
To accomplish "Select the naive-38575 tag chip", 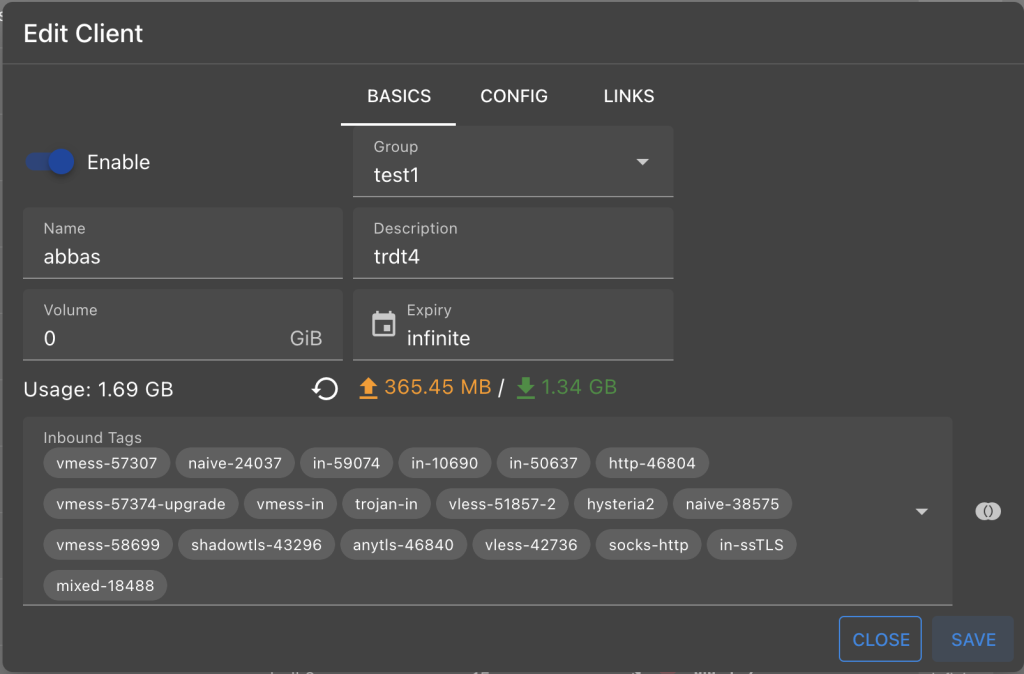I will [x=733, y=504].
